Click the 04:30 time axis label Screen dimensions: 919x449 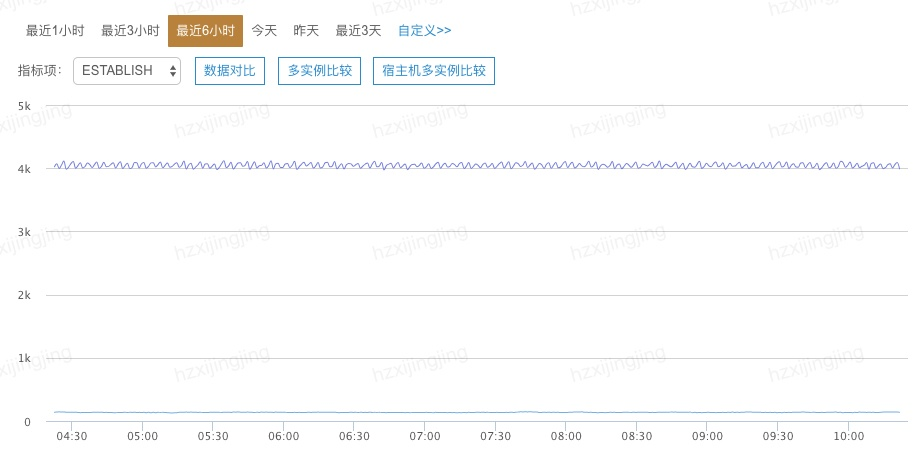[x=72, y=437]
